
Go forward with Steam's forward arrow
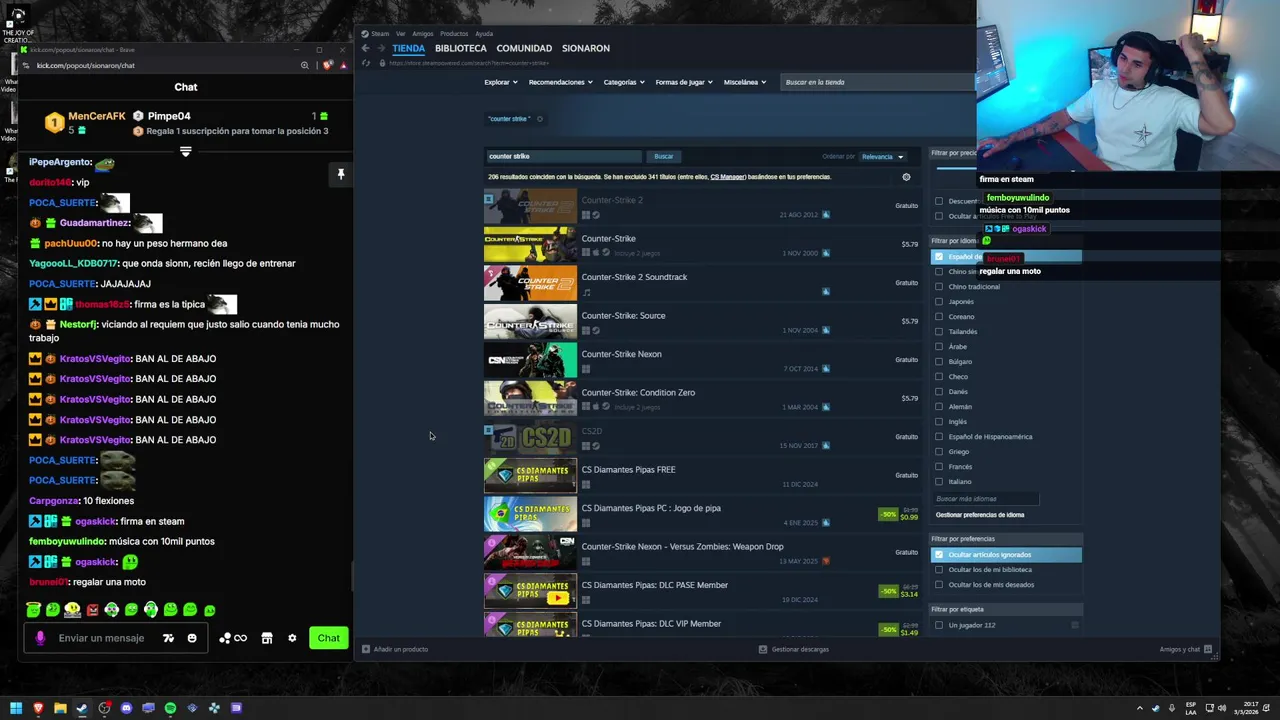(x=381, y=48)
